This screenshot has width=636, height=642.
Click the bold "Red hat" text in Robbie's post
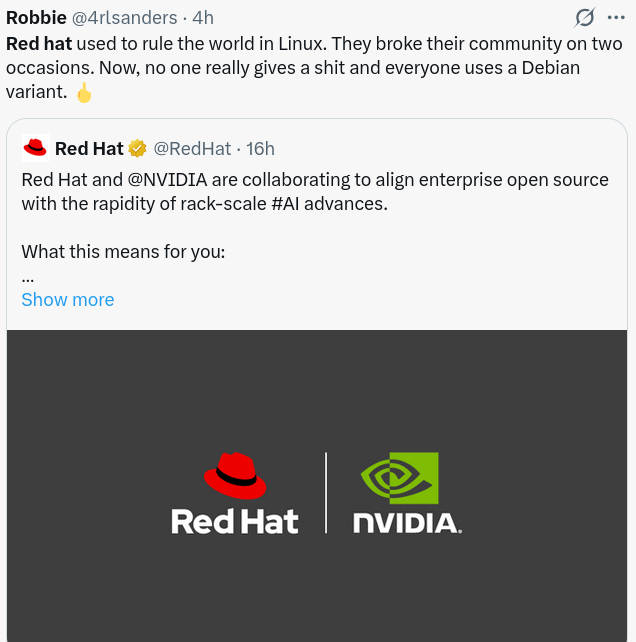39,44
